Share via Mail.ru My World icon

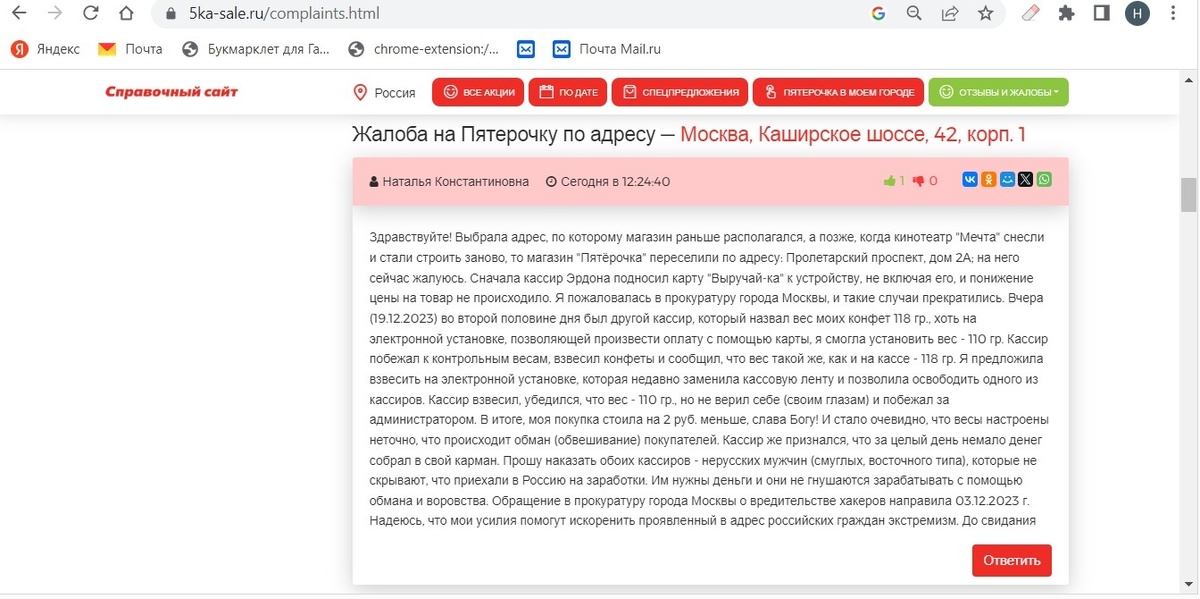click(x=1007, y=180)
